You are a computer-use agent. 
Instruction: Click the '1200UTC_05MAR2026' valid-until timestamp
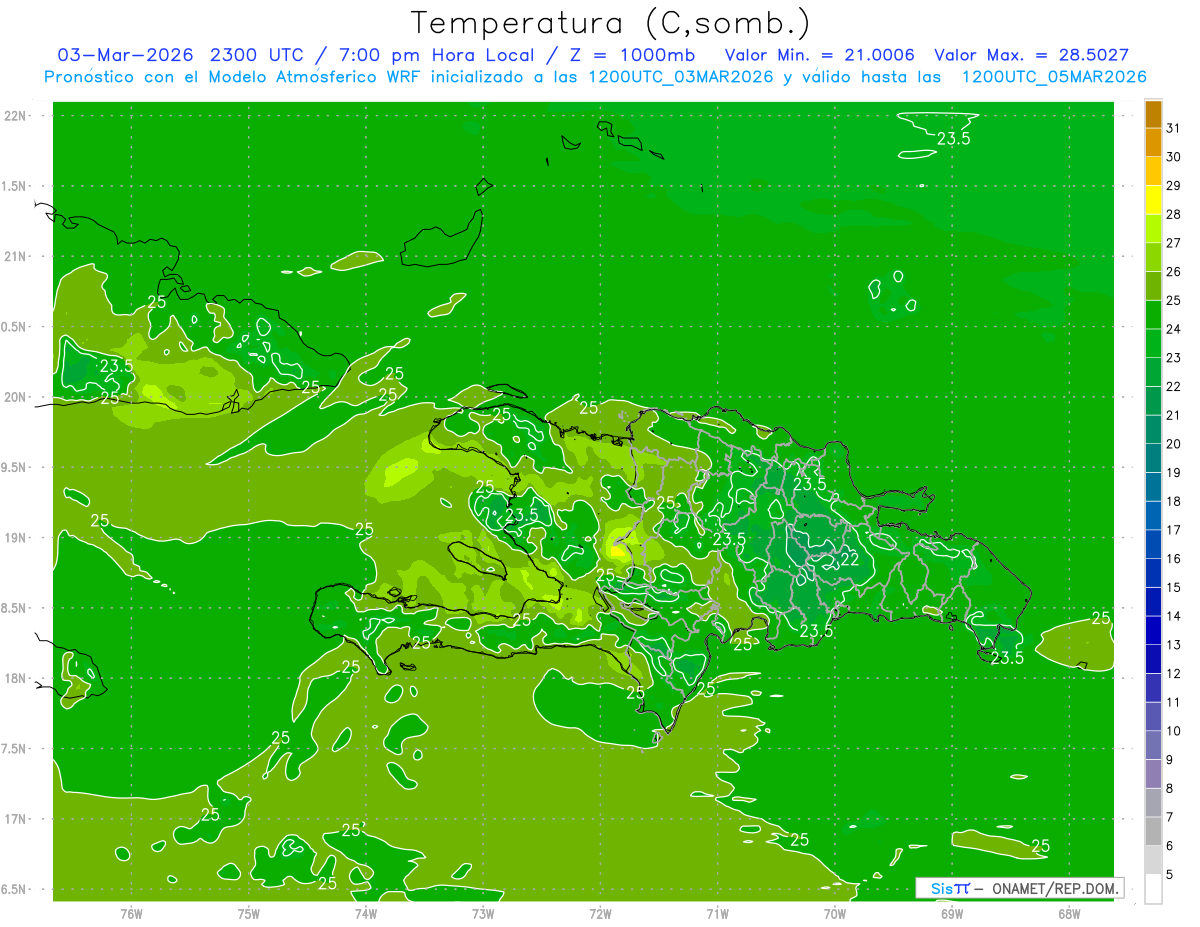point(1053,77)
